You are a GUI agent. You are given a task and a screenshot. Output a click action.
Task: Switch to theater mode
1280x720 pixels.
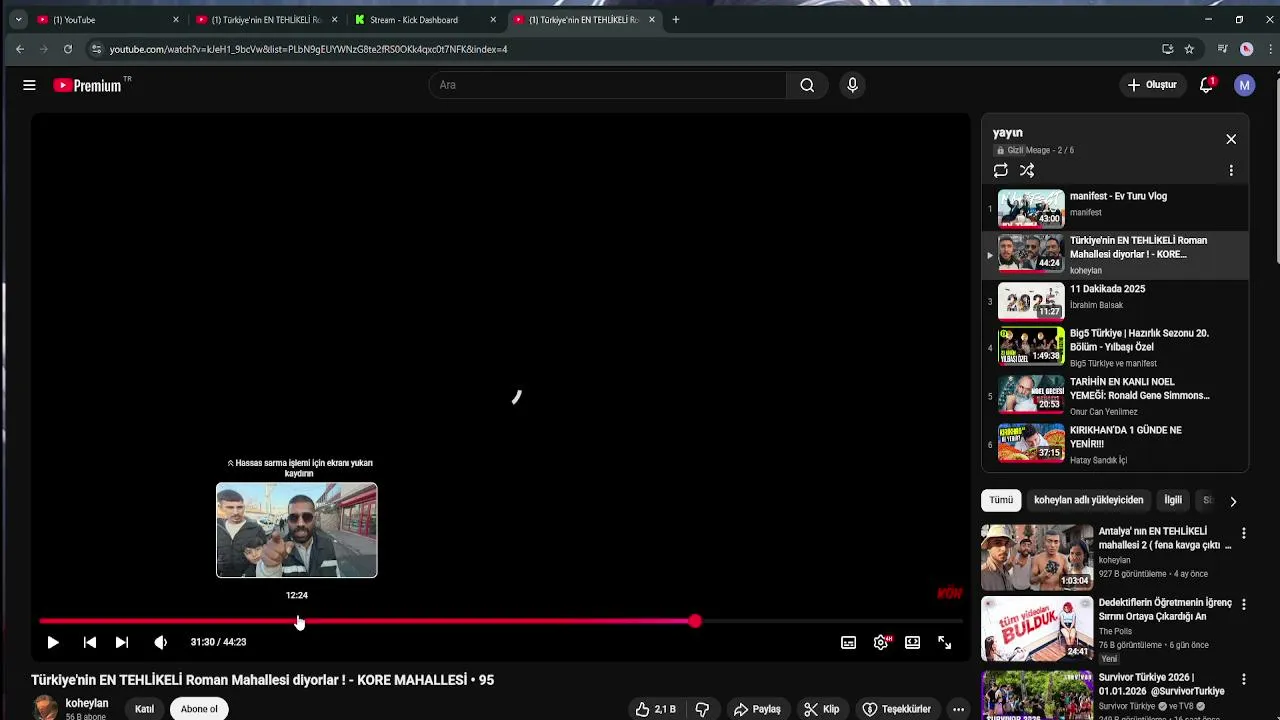coord(912,642)
